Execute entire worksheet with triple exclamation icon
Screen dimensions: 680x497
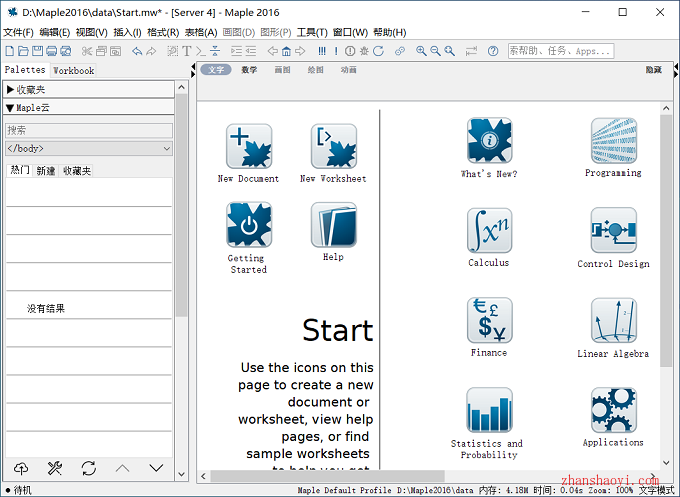[x=322, y=51]
